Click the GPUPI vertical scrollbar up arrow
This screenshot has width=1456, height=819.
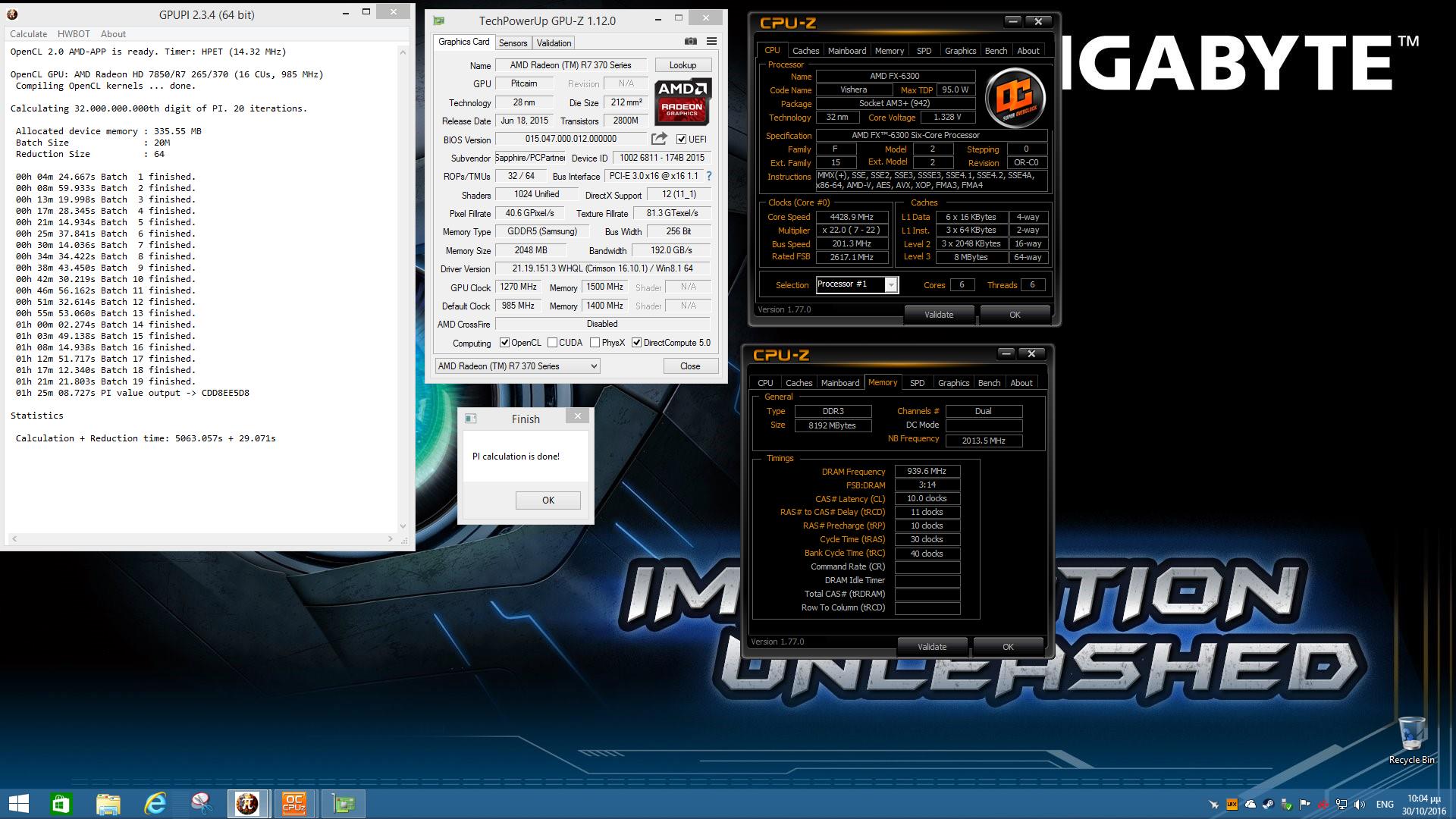point(403,52)
